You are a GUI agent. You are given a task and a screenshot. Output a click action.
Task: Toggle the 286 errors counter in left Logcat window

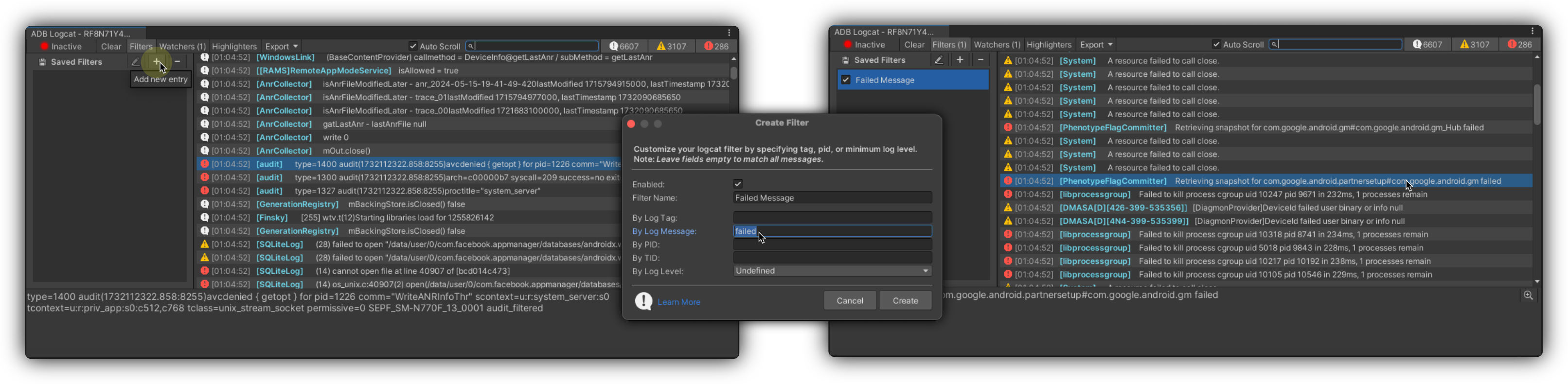coord(716,46)
